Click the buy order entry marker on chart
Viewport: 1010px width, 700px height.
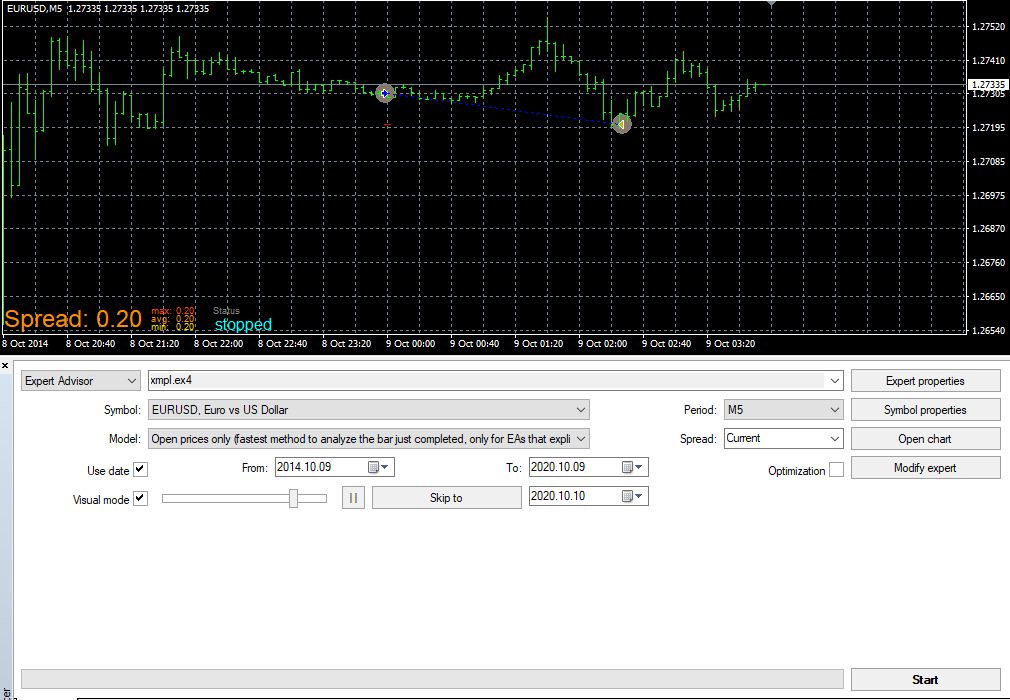click(x=385, y=93)
